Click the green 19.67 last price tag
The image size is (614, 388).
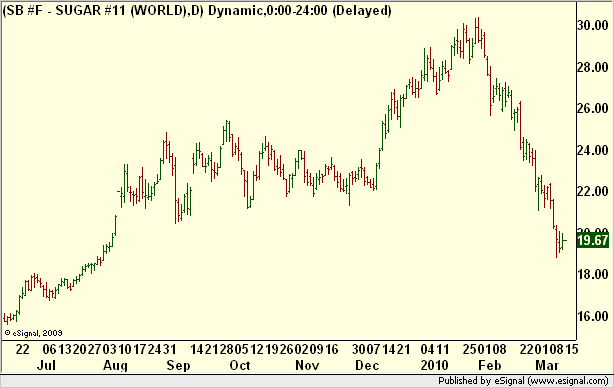tap(593, 240)
